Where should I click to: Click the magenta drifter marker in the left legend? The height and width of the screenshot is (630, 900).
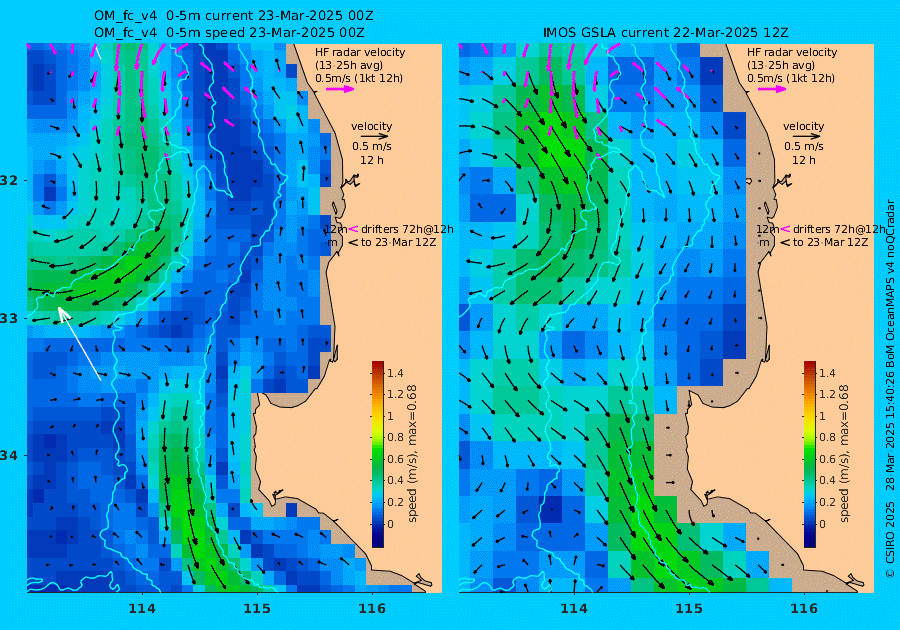[x=354, y=229]
